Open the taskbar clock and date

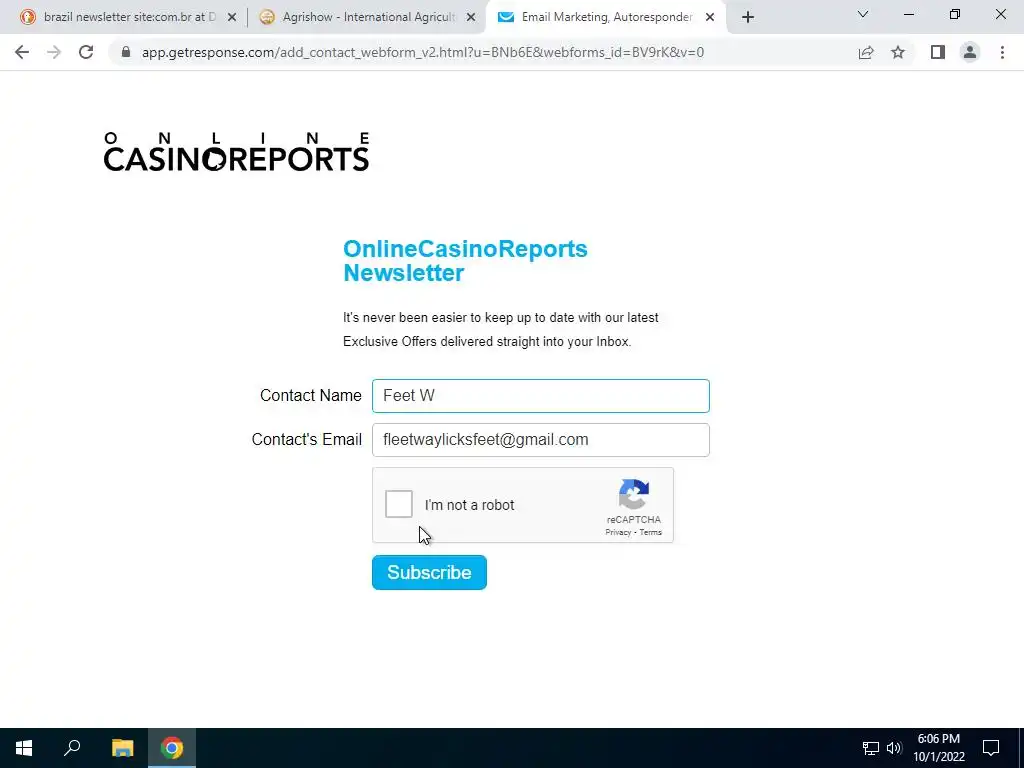(938, 748)
